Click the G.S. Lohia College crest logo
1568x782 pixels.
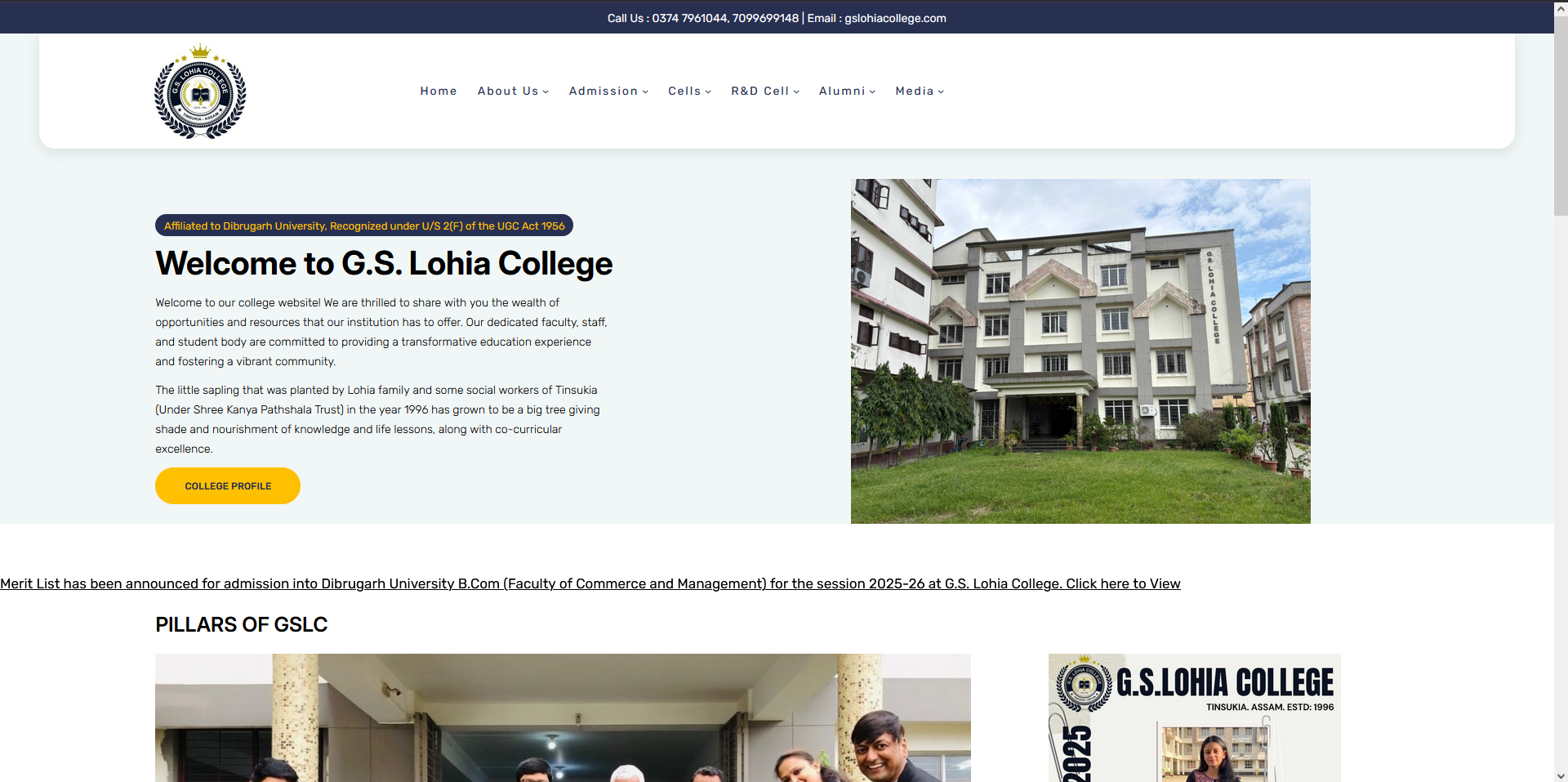pos(200,92)
